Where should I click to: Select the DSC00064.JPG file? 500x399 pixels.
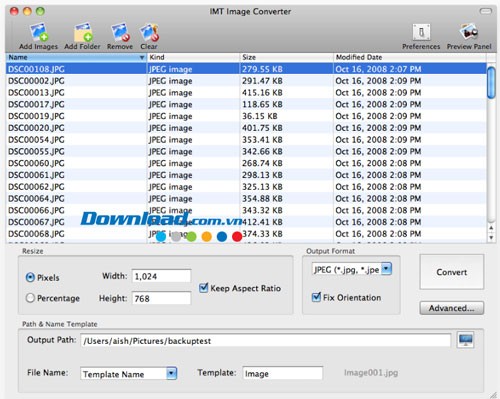[246, 199]
